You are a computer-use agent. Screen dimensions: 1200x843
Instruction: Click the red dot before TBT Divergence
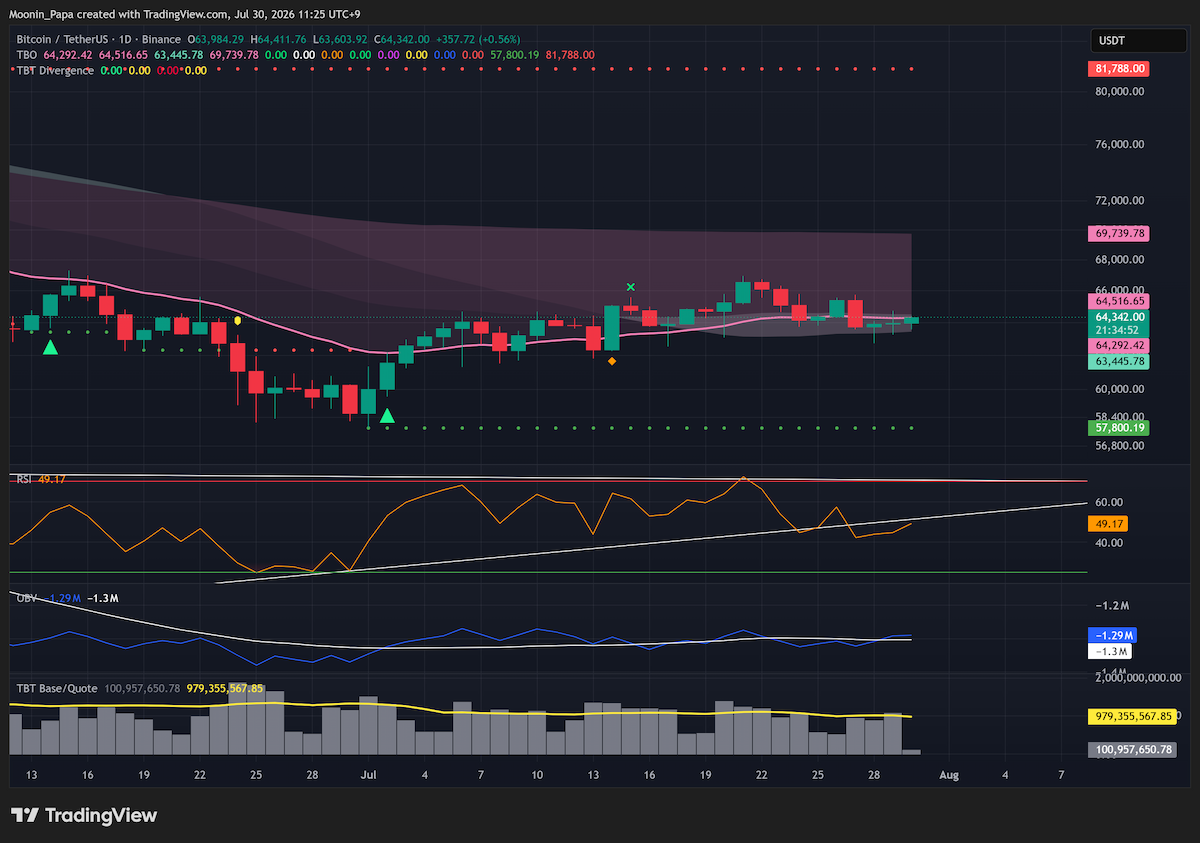tap(12, 71)
